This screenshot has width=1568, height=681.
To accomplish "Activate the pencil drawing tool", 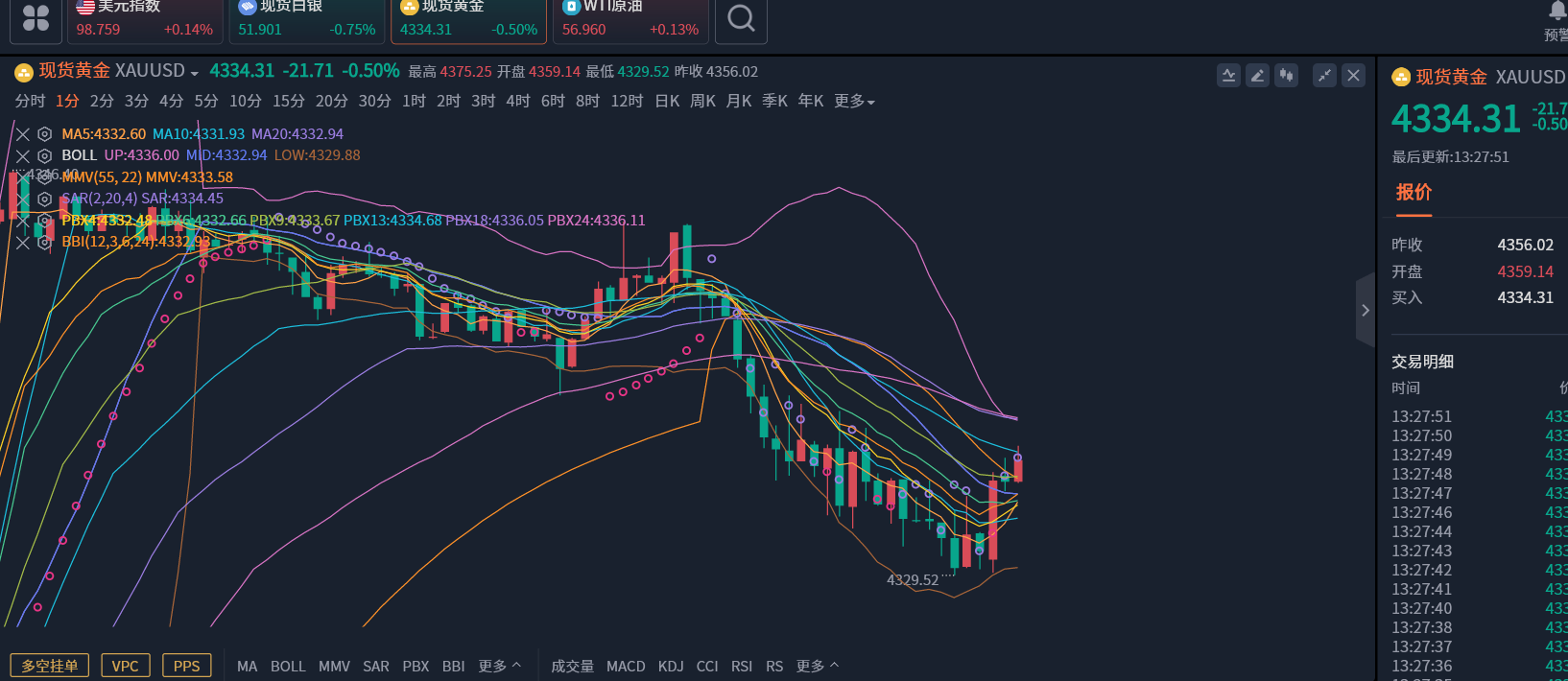I will (x=1257, y=76).
